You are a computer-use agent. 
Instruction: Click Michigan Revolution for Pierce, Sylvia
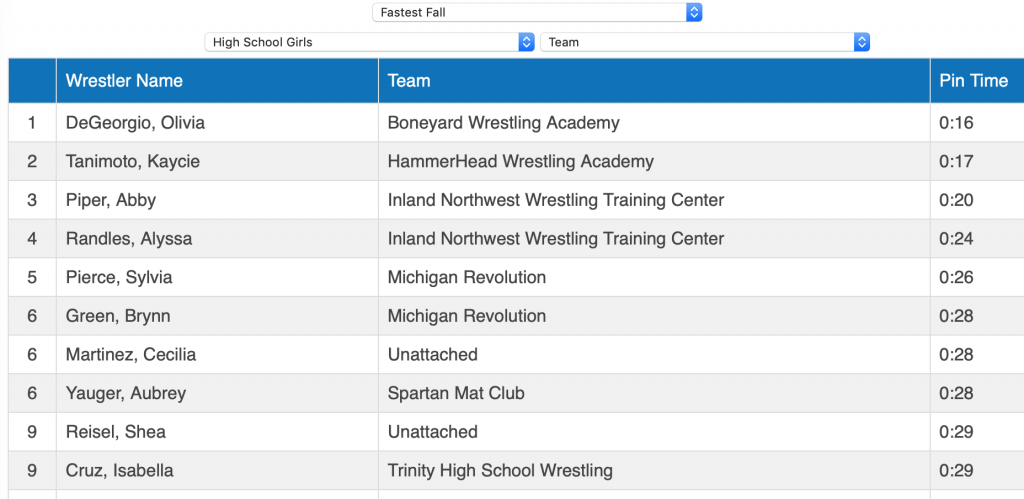click(x=467, y=277)
